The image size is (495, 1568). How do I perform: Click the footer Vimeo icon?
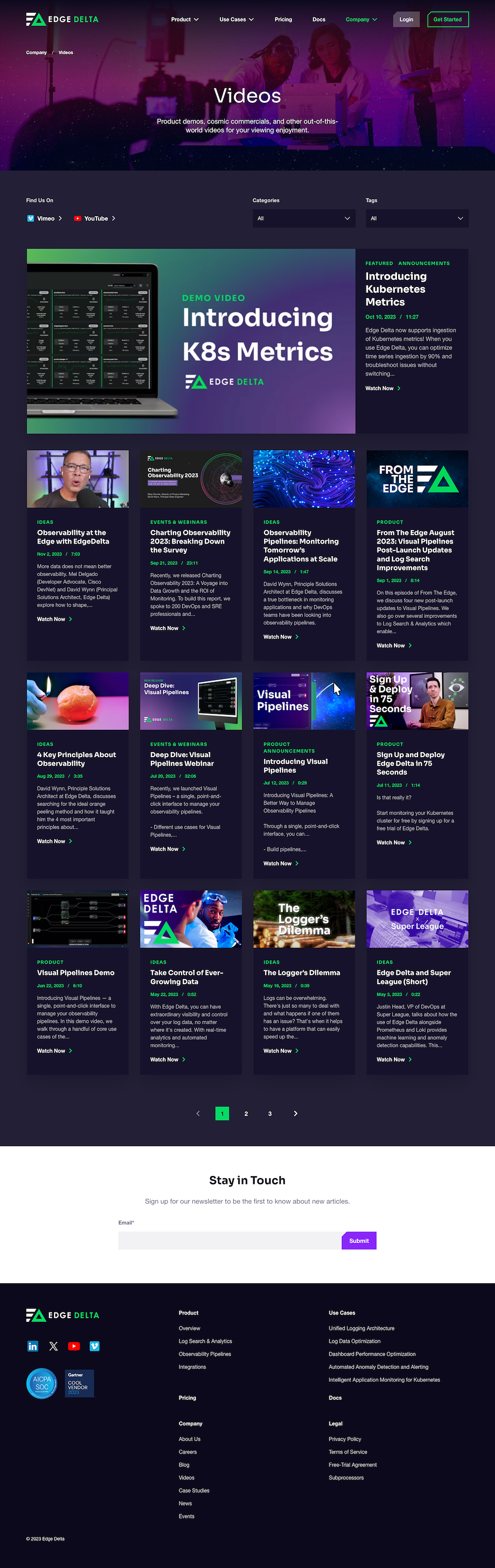[94, 1346]
